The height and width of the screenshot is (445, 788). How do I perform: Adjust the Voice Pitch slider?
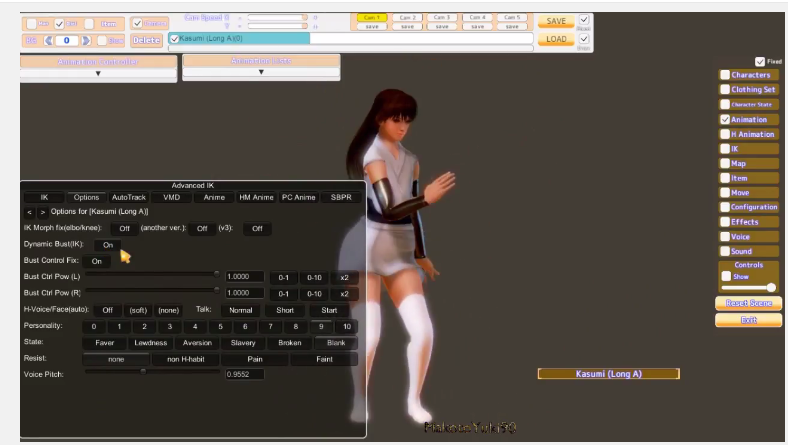[143, 371]
